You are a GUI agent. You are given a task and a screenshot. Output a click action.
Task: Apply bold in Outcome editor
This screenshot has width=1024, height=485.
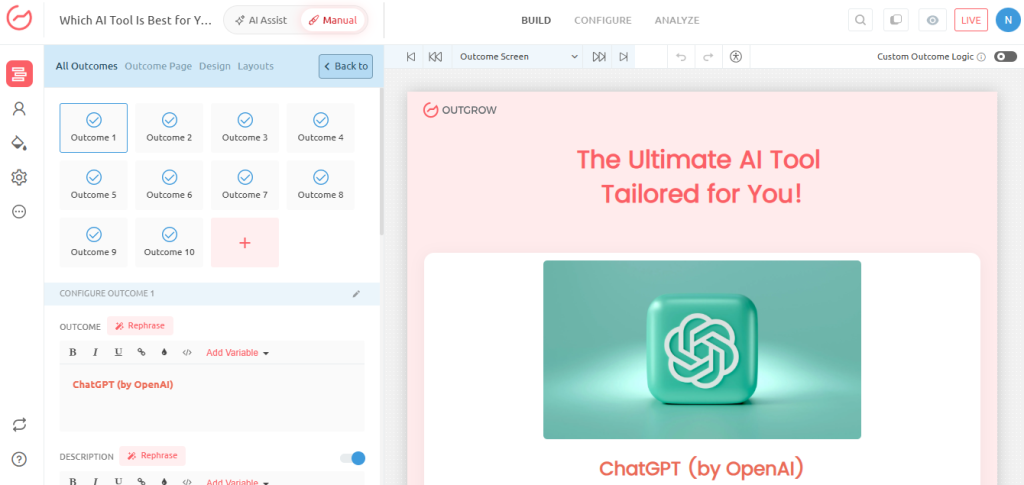[x=72, y=352]
